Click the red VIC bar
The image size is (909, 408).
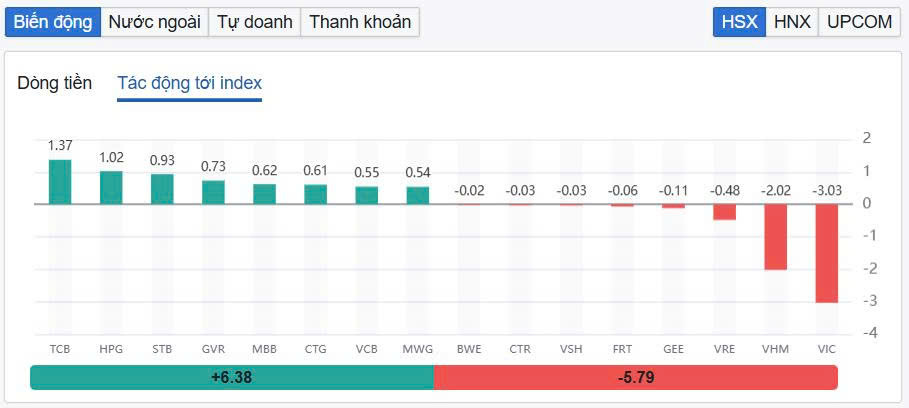click(x=827, y=252)
